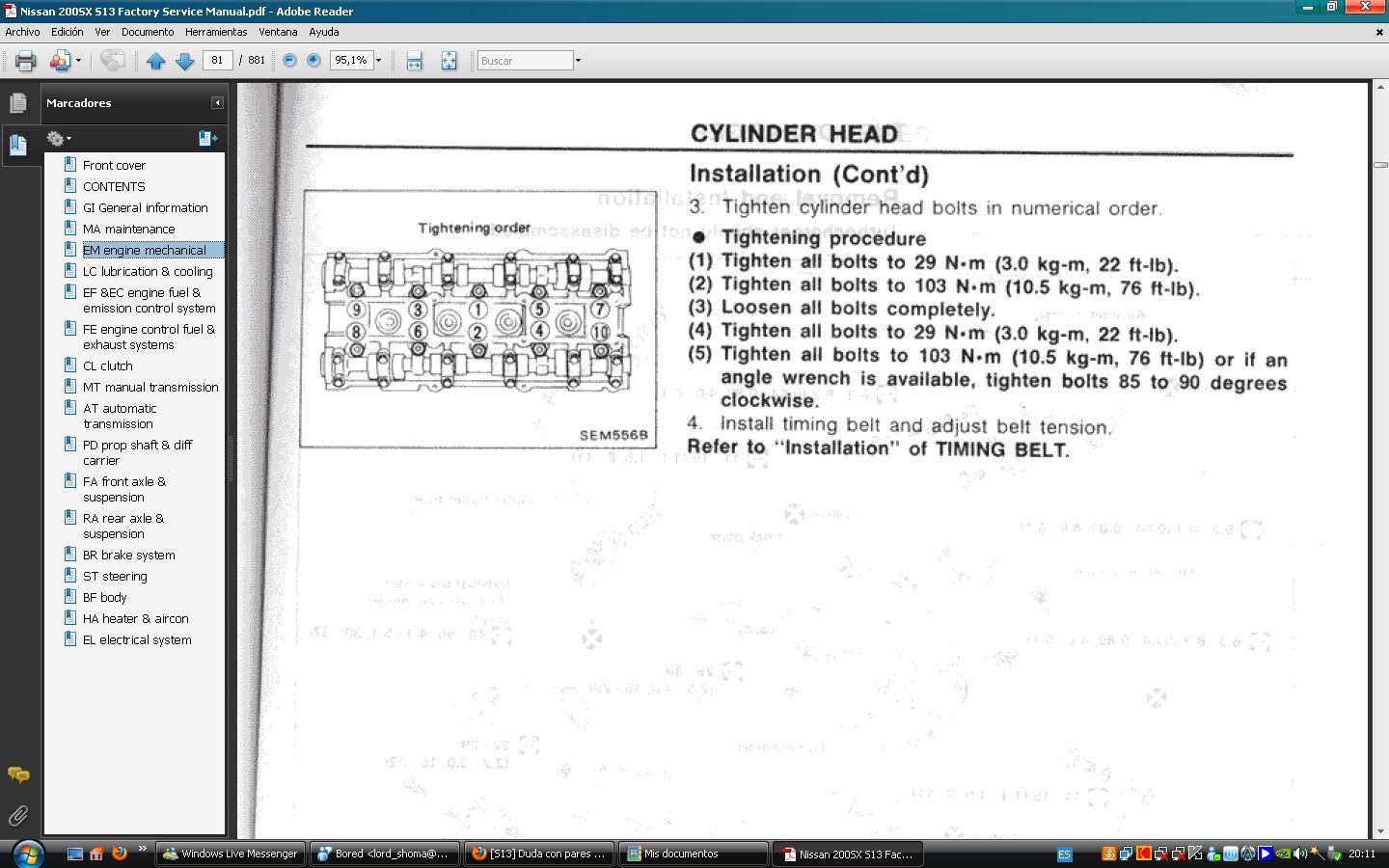Go to previous page with up arrow
This screenshot has width=1389, height=868.
pyautogui.click(x=156, y=61)
